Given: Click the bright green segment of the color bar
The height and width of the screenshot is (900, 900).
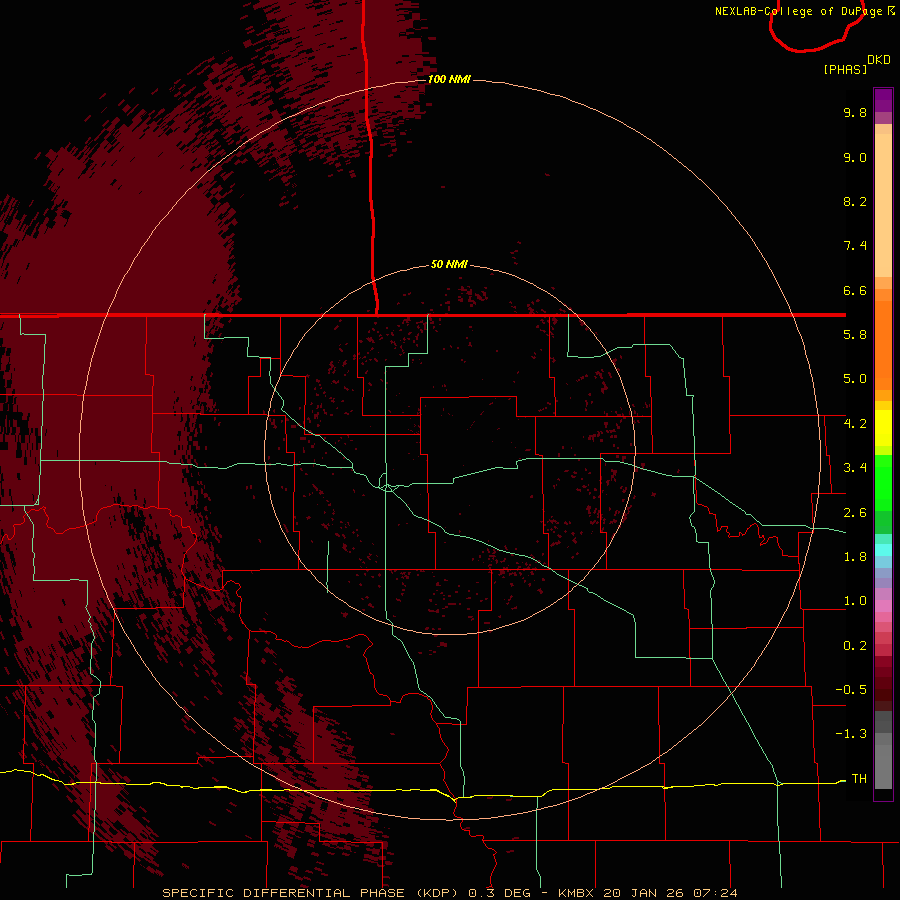Looking at the screenshot, I should click(x=883, y=483).
